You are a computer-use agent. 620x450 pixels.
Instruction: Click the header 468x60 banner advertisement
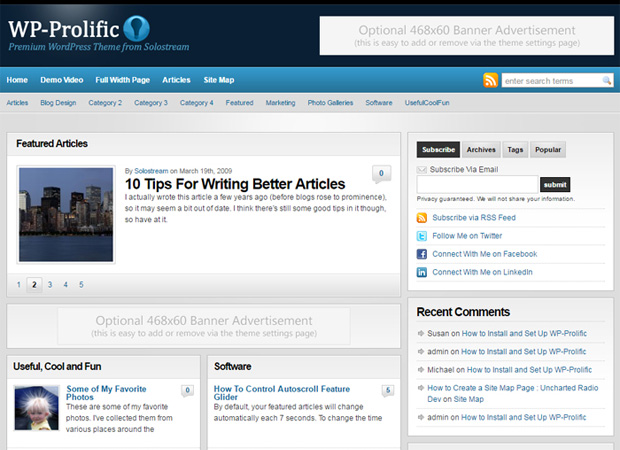tap(467, 36)
